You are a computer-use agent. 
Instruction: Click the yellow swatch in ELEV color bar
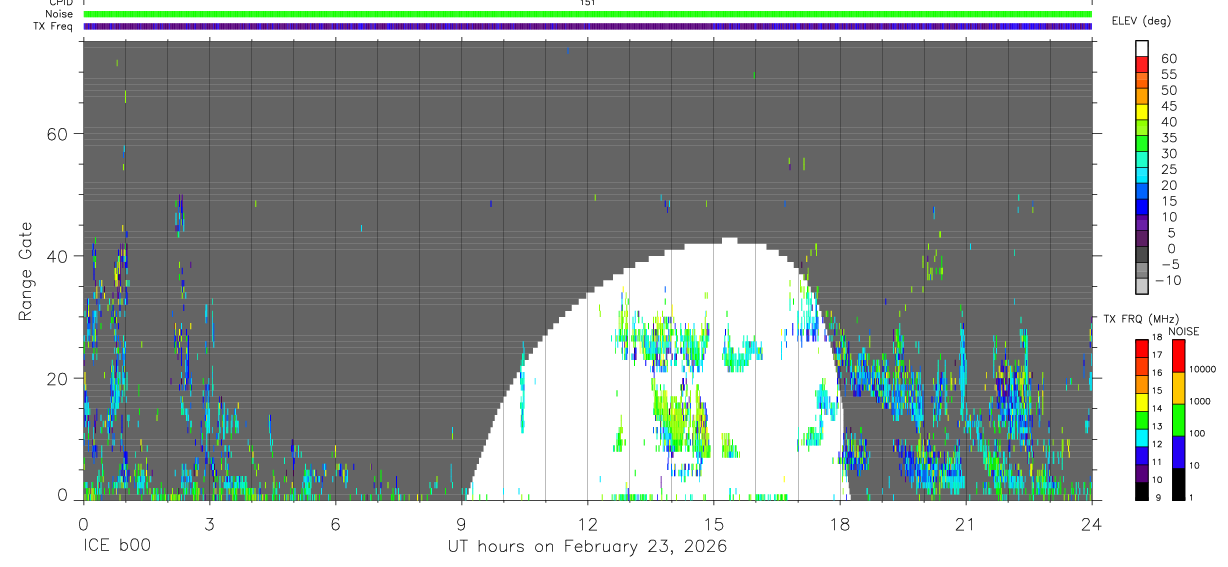pyautogui.click(x=1142, y=112)
